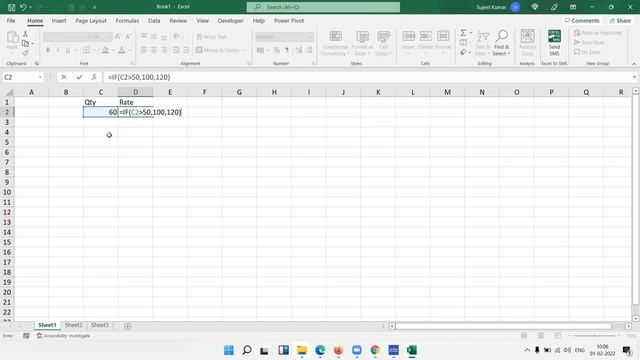
Task: Toggle Underline formatting
Action: pyautogui.click(x=68, y=50)
